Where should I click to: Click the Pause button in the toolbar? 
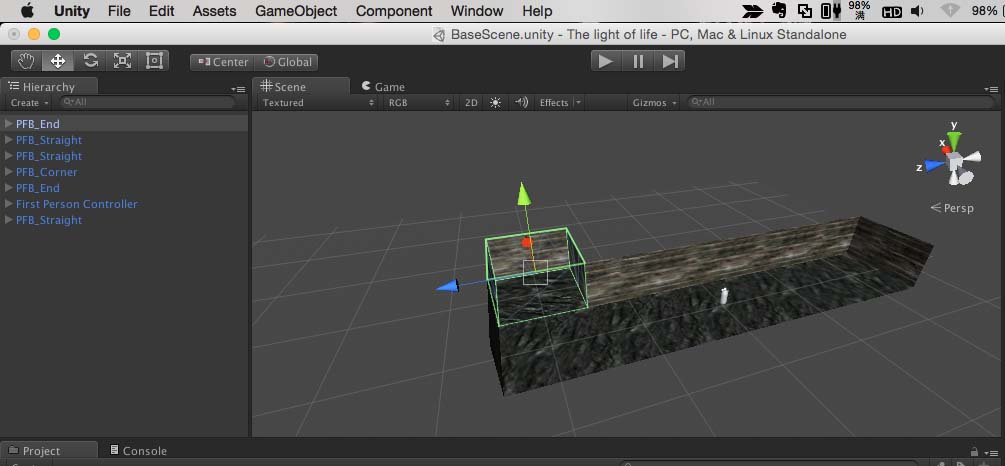638,61
